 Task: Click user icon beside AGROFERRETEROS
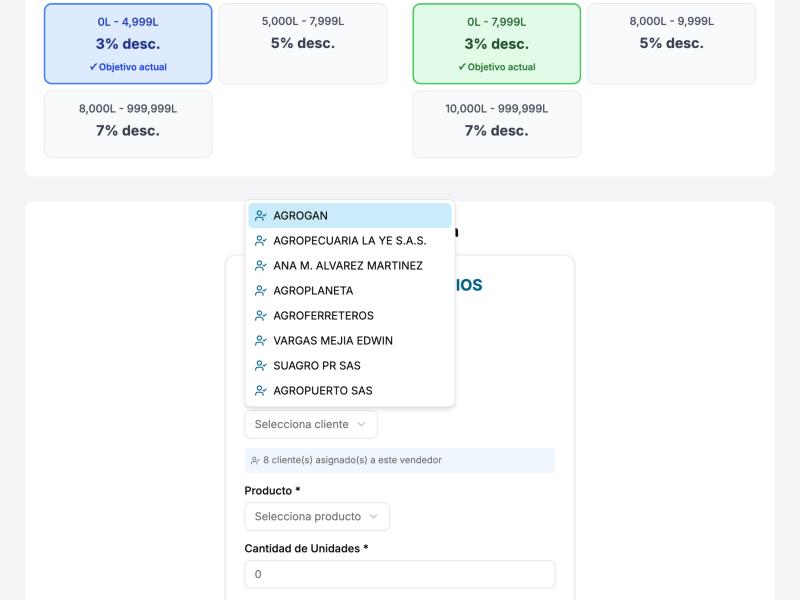coord(261,315)
